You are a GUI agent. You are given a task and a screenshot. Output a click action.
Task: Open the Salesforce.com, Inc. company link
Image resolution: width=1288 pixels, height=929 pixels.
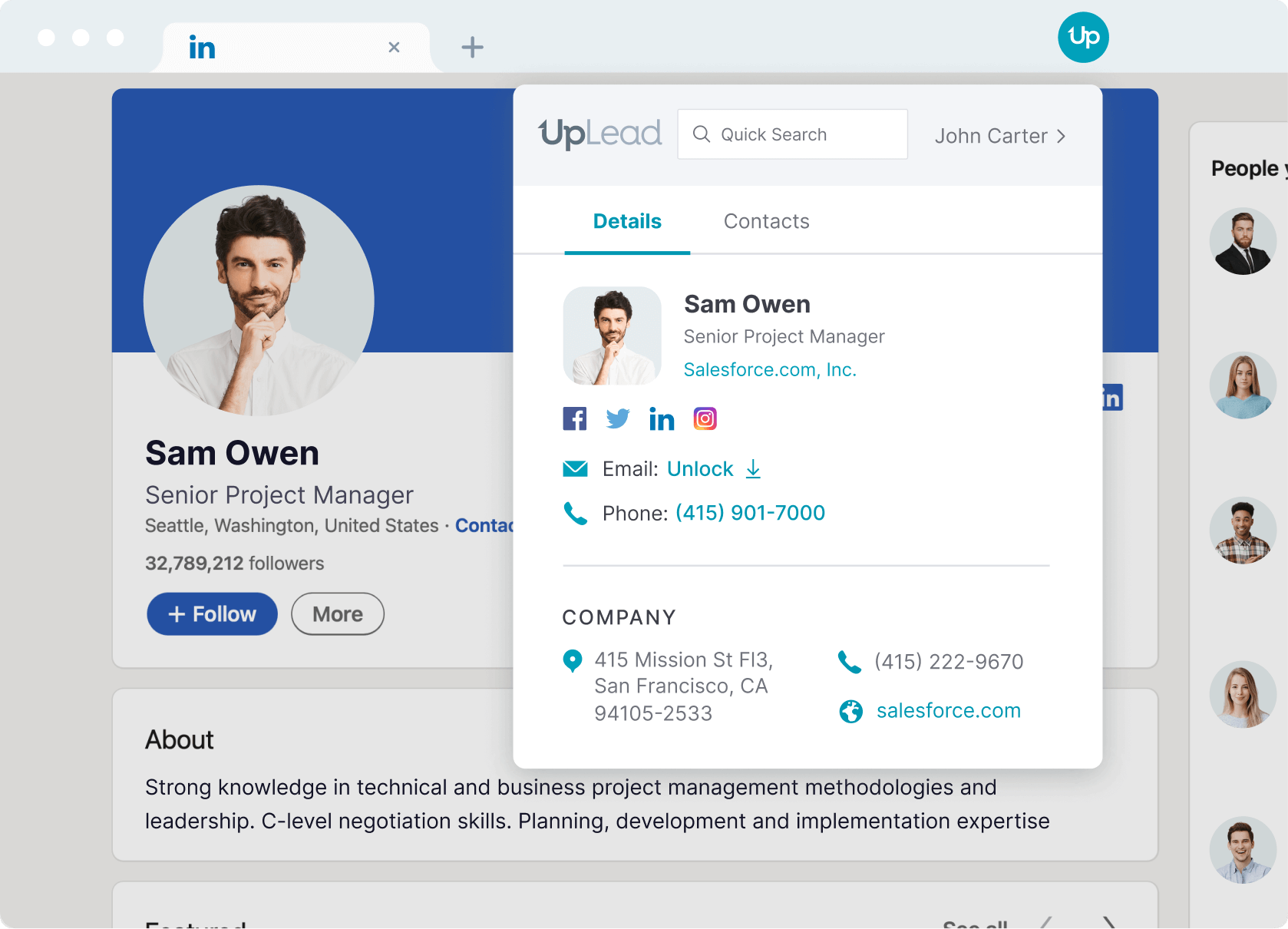770,370
